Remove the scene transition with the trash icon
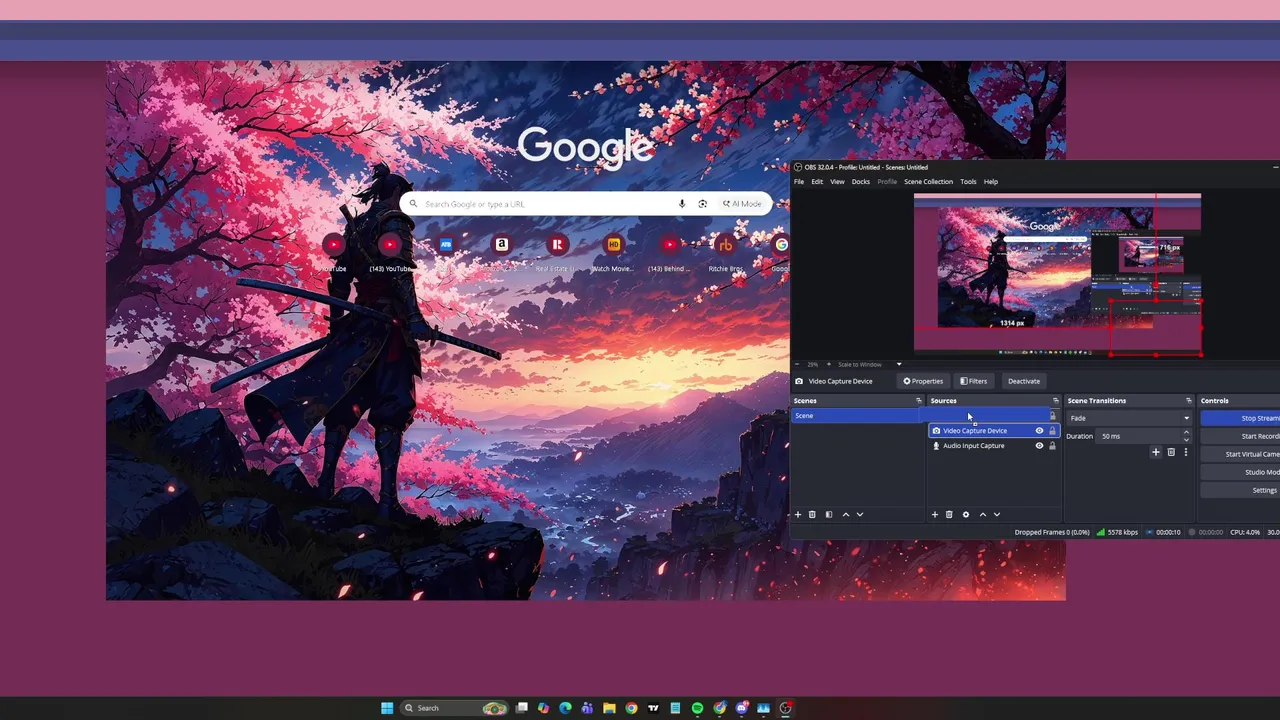 click(x=1171, y=452)
